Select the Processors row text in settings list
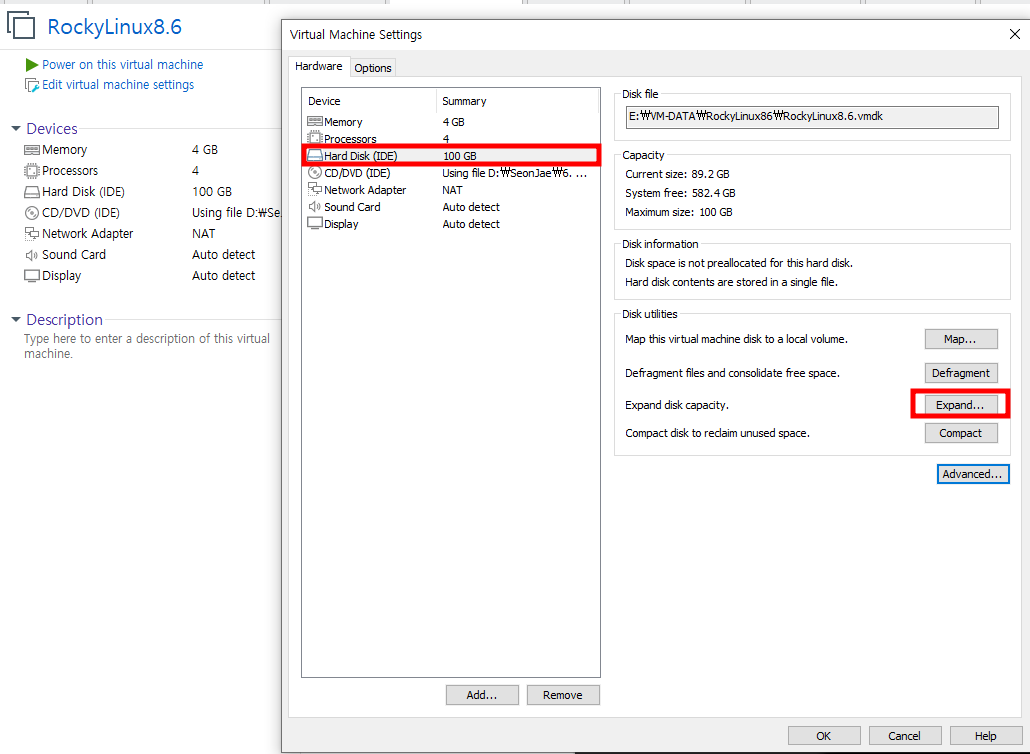Screen dimensions: 1030x754 pyautogui.click(x=350, y=139)
